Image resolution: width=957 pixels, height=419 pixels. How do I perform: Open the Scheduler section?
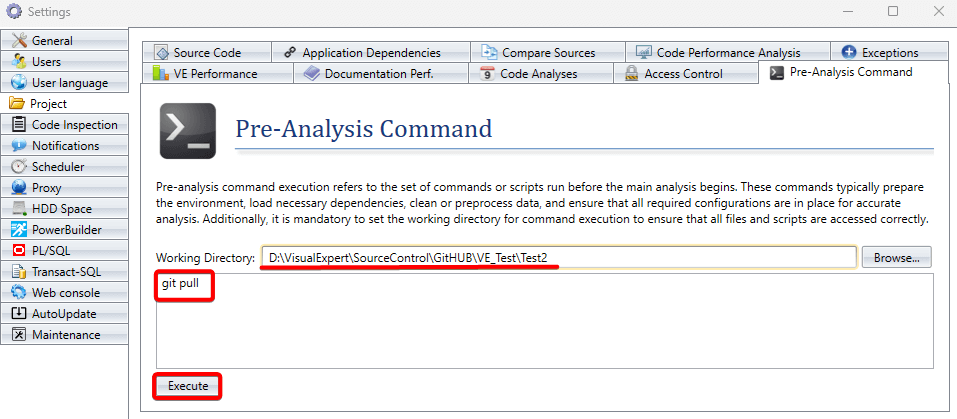click(64, 167)
